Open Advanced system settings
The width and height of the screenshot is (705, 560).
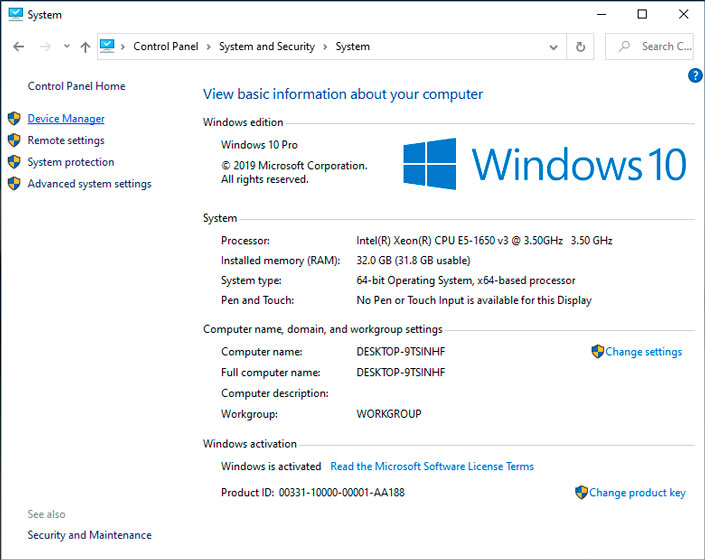(x=89, y=184)
